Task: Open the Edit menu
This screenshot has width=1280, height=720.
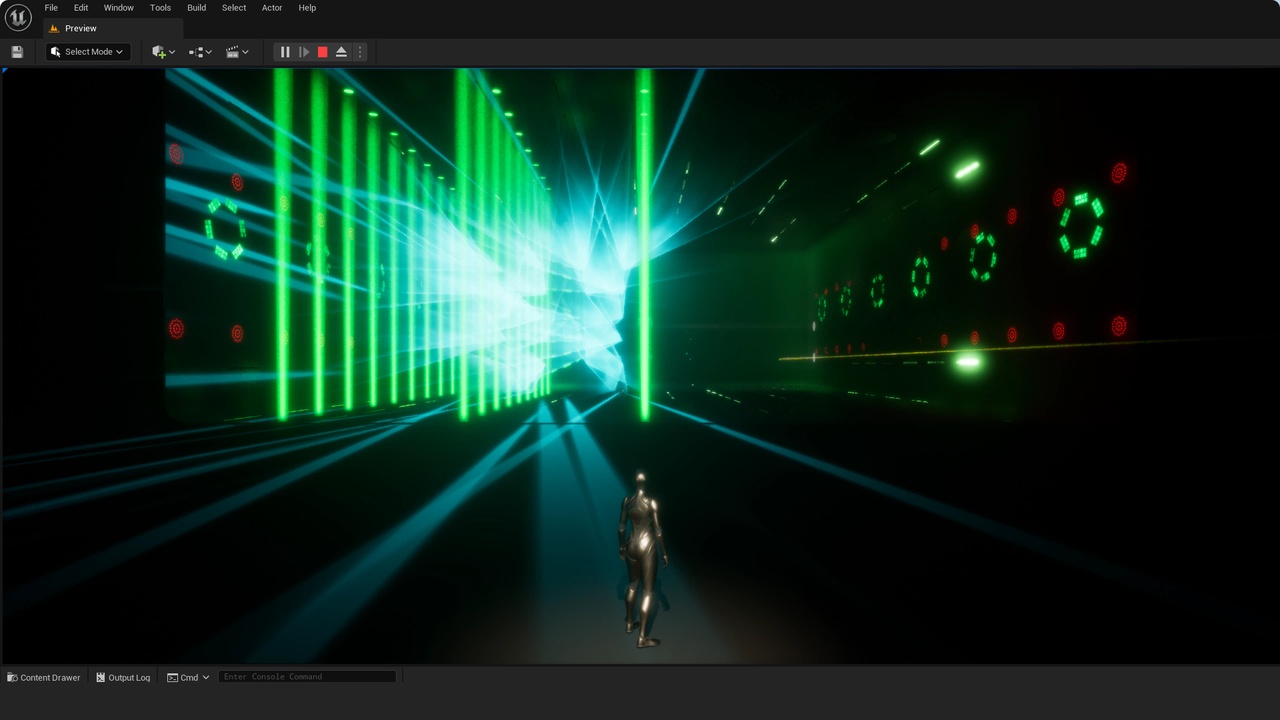Action: point(81,8)
